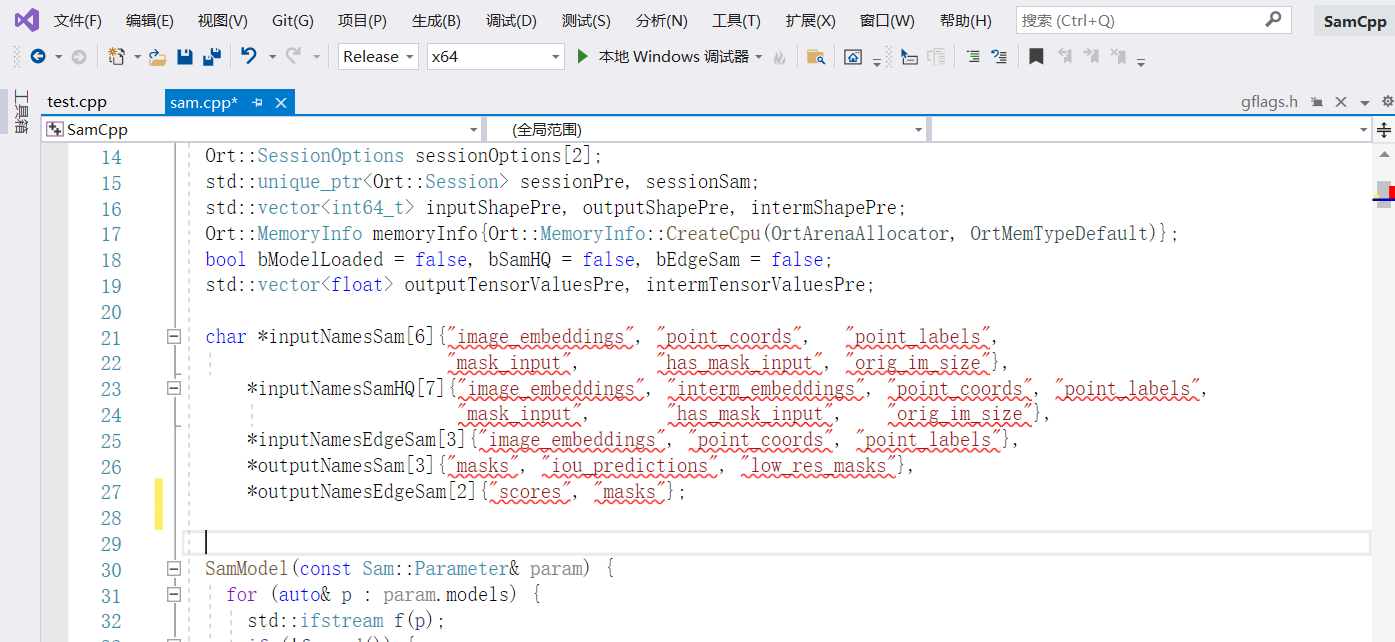Toggle a bookmark on the current line
Screen dimensions: 1395x642
point(1035,57)
